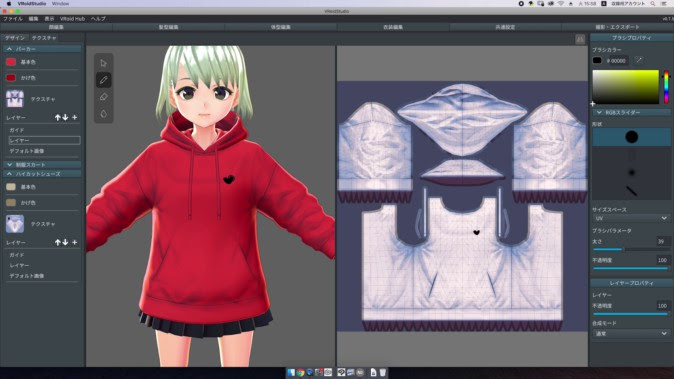This screenshot has height=379, width=674.
Task: Open ハイカットシューズ かげ色 tan swatch
Action: click(11, 202)
